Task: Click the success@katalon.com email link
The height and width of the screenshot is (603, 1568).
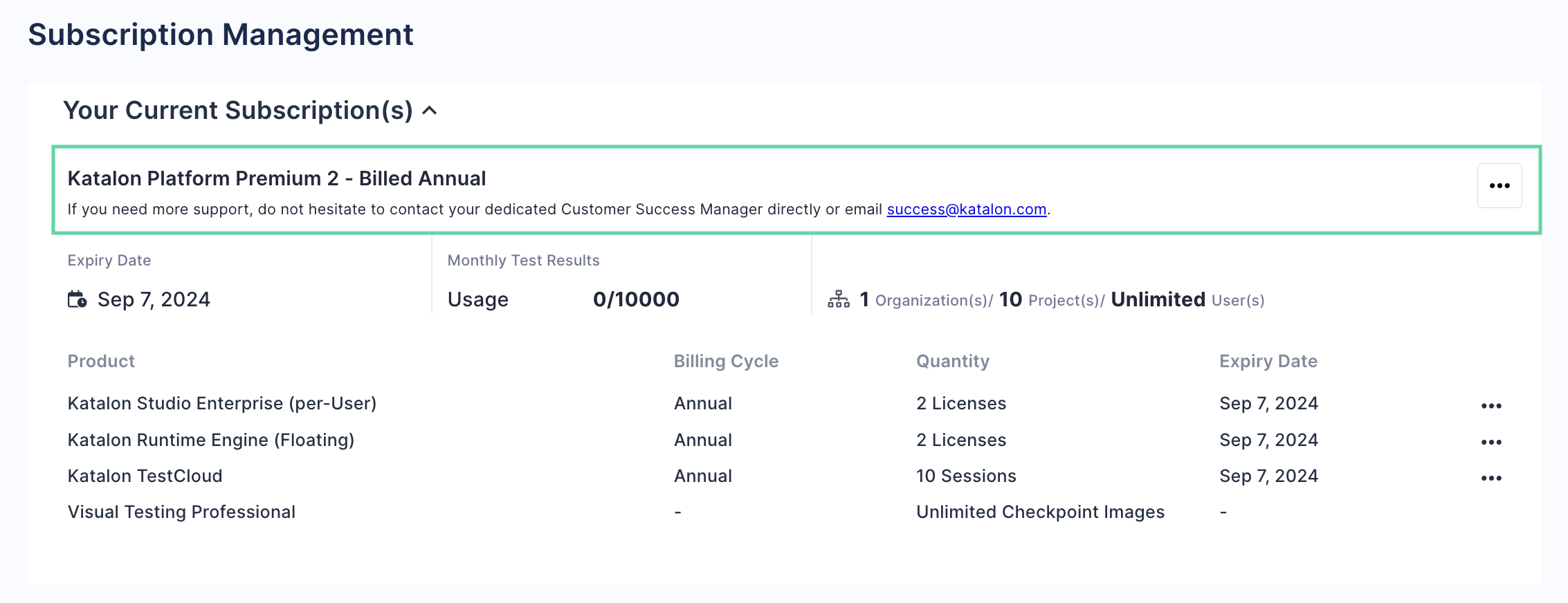Action: (x=967, y=210)
